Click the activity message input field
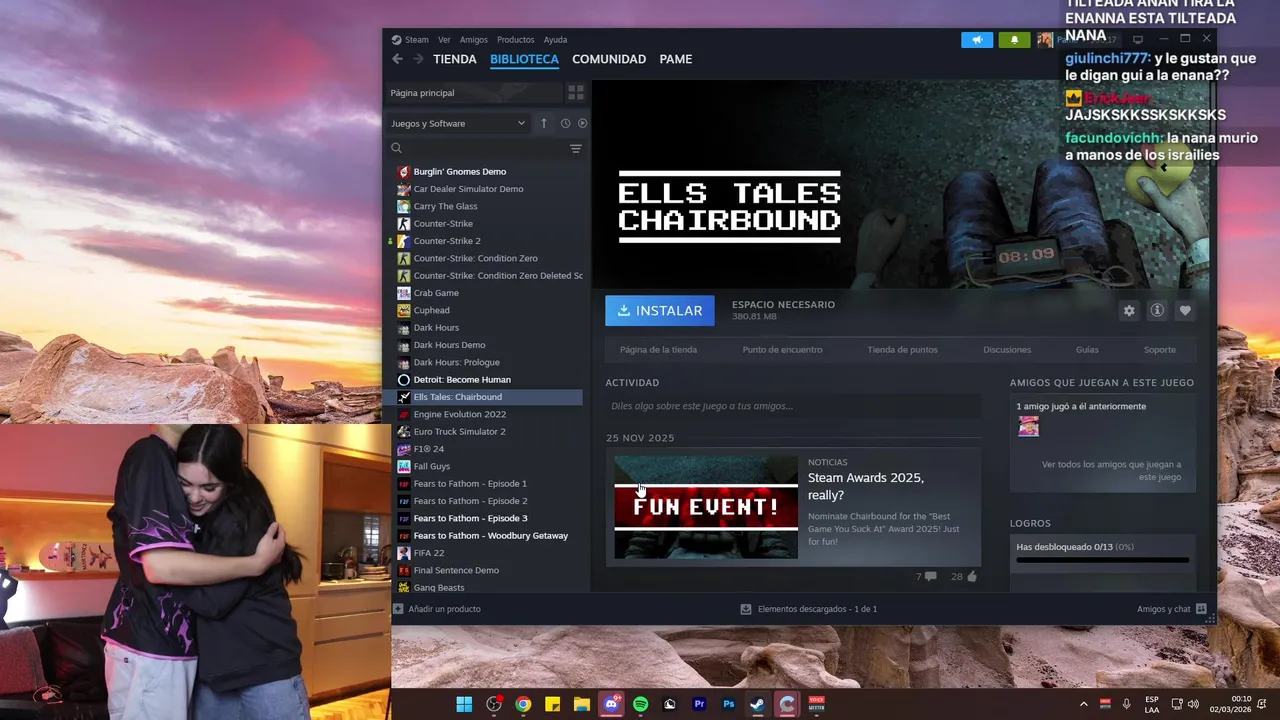The width and height of the screenshot is (1280, 720). click(793, 406)
